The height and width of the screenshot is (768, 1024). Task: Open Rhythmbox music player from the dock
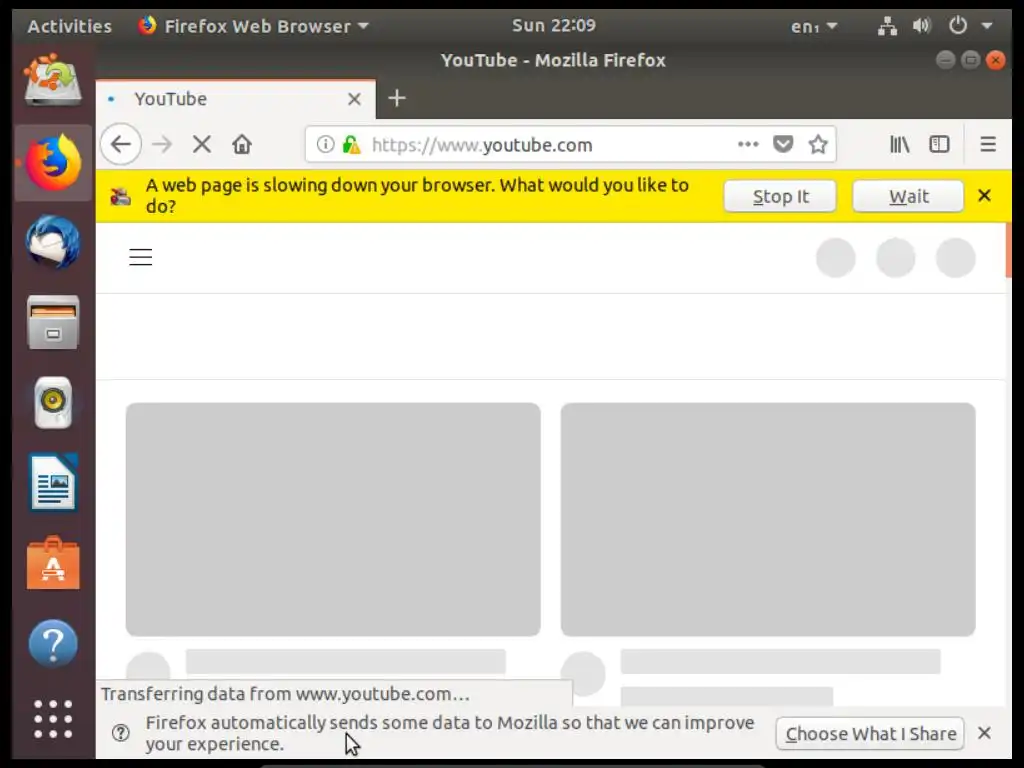(x=53, y=402)
